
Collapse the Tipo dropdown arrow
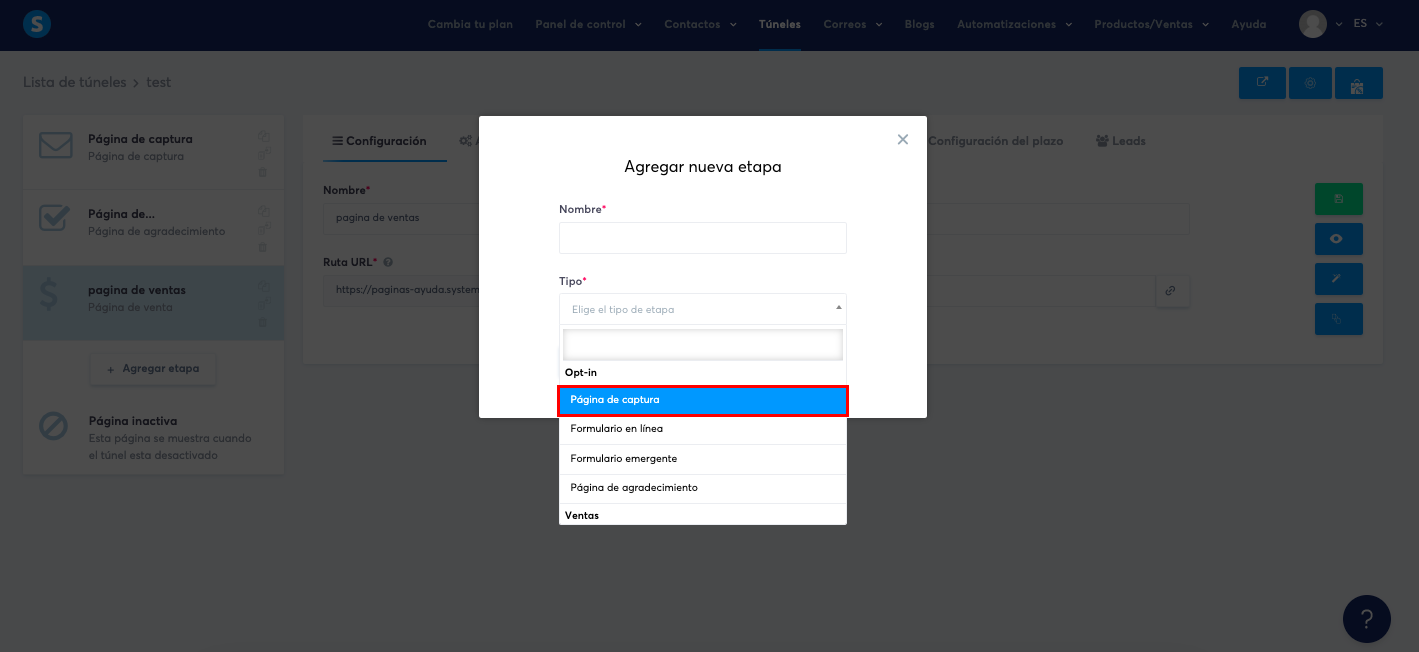838,309
